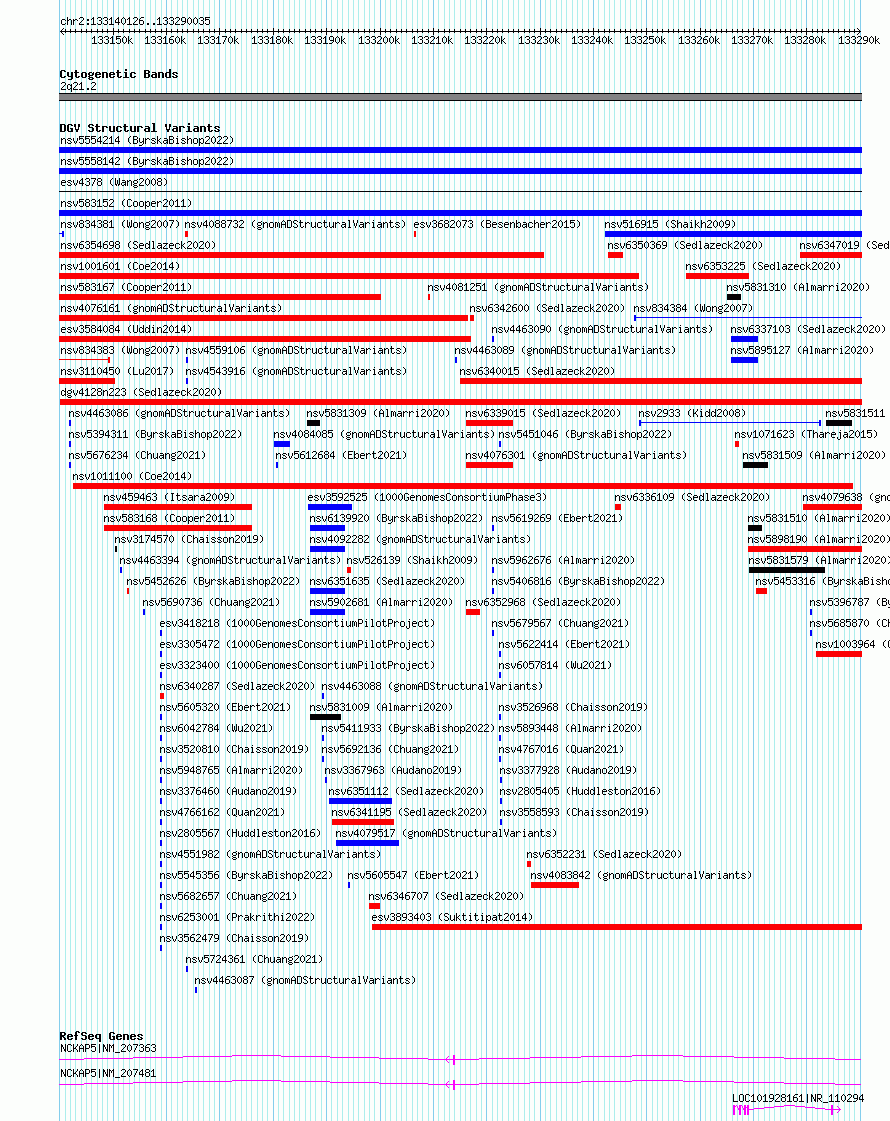
Task: Click nsv4083842 (gnomADStructuralVariants) label
Action: [x=642, y=875]
